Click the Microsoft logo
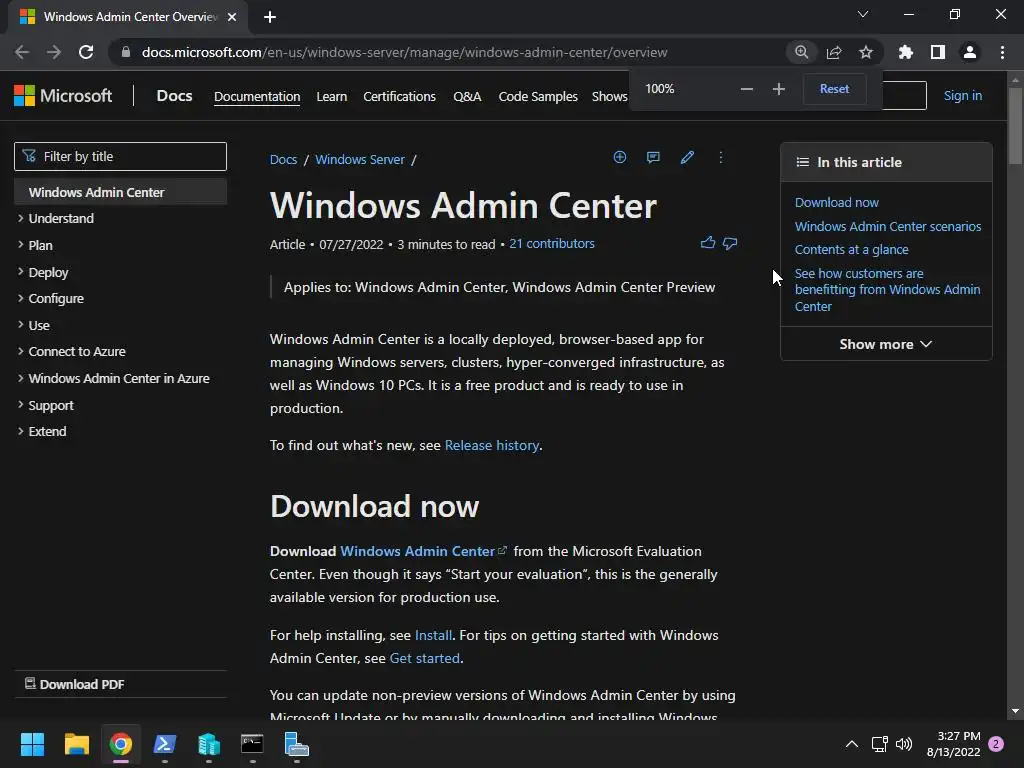1024x768 pixels. pos(63,95)
